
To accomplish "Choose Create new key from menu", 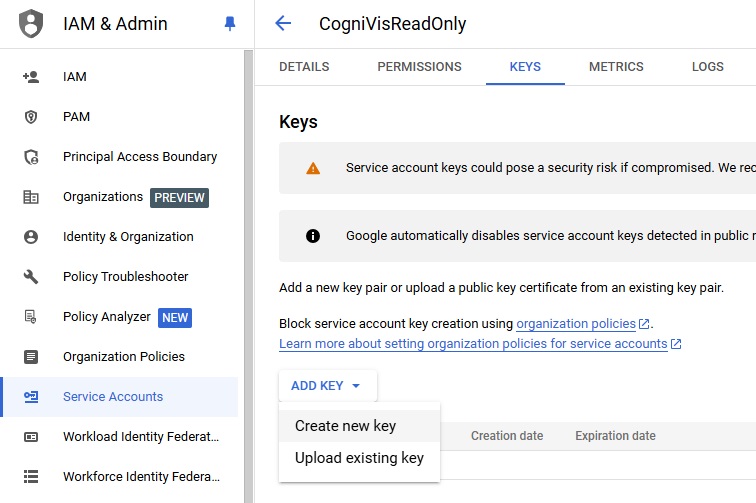I will point(346,426).
